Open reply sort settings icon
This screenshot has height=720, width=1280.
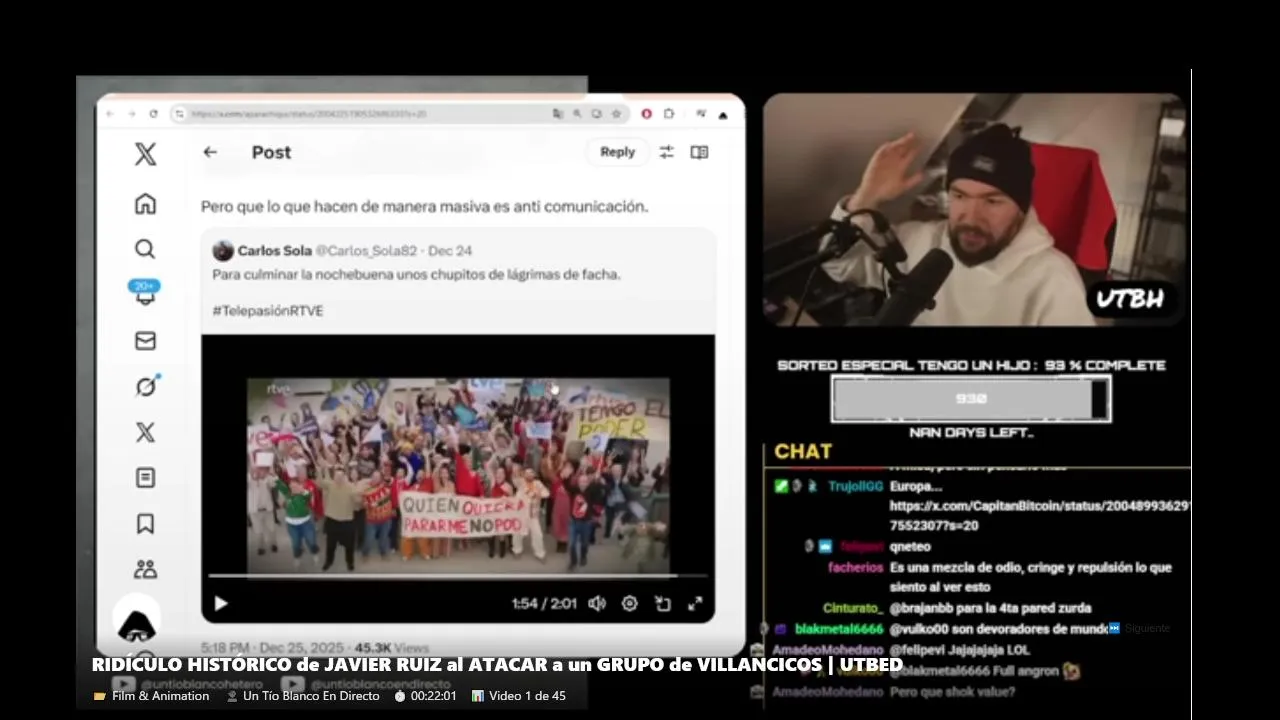click(667, 152)
